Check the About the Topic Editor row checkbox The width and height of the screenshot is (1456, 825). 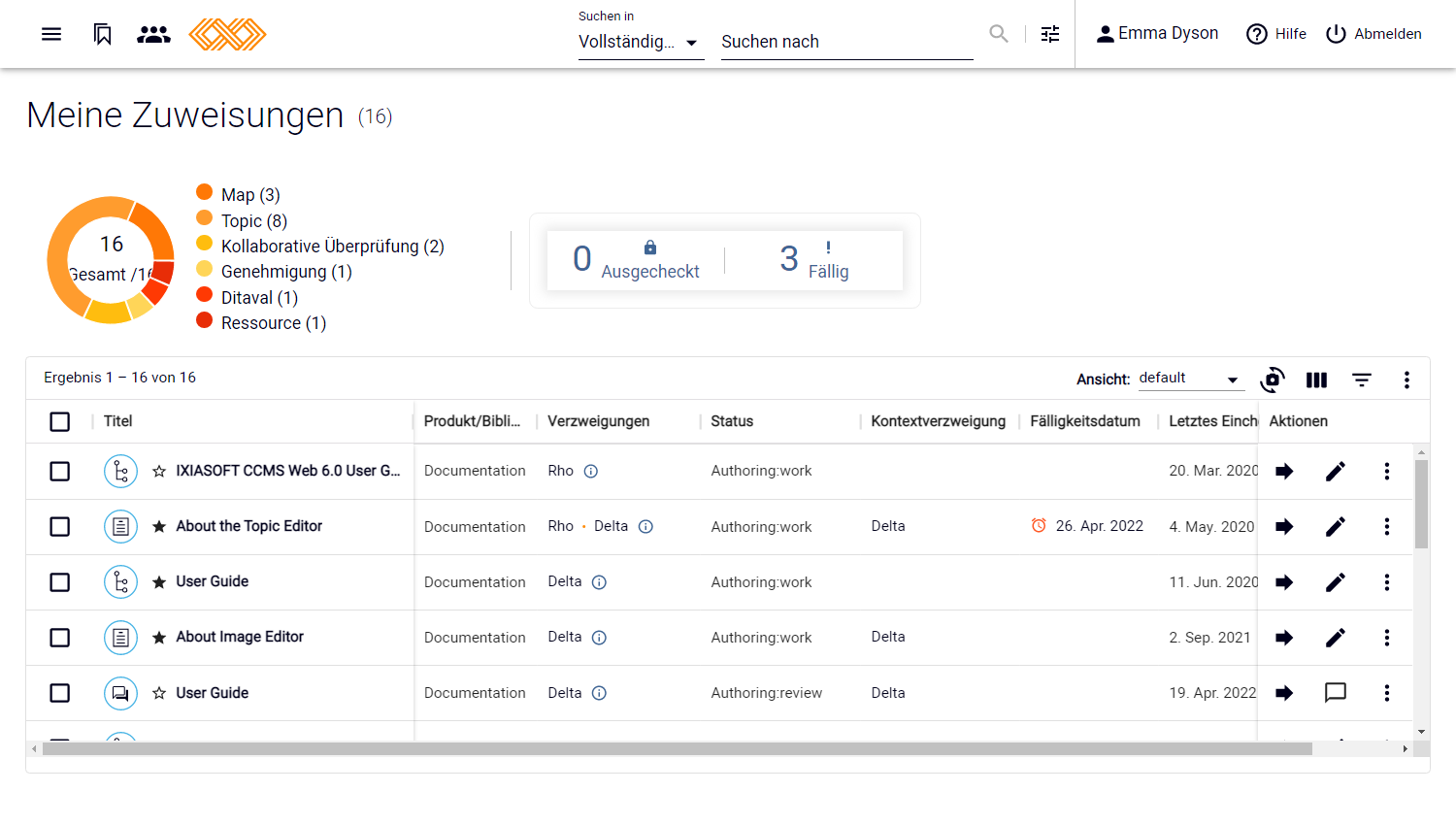tap(60, 526)
